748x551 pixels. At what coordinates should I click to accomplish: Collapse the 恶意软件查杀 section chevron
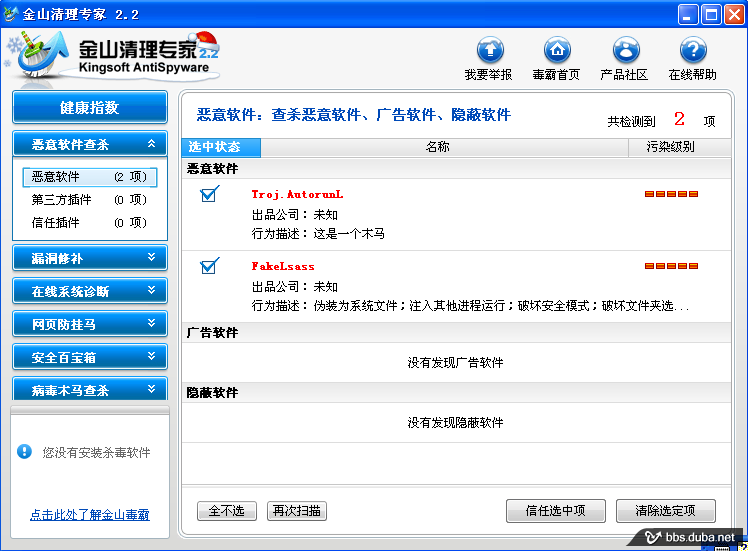tap(151, 143)
